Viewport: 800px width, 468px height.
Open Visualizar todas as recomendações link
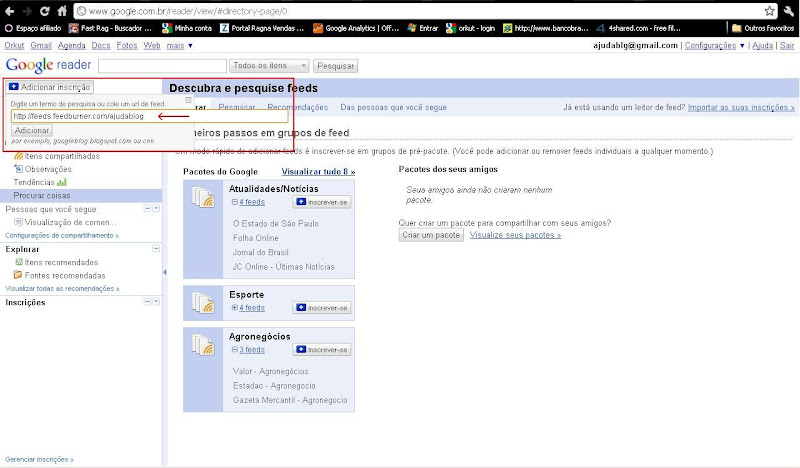pos(62,288)
